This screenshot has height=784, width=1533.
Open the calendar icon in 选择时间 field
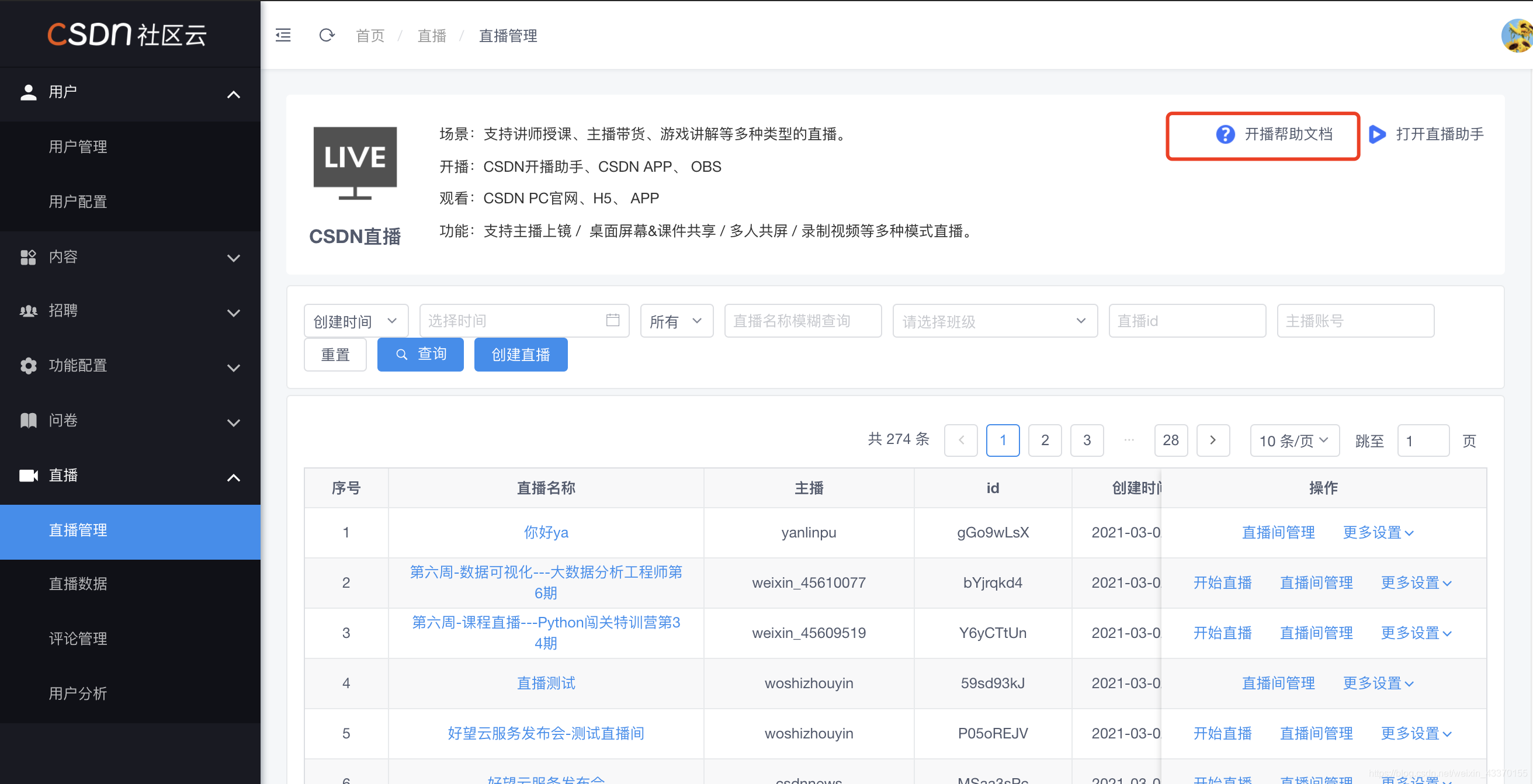[x=612, y=320]
